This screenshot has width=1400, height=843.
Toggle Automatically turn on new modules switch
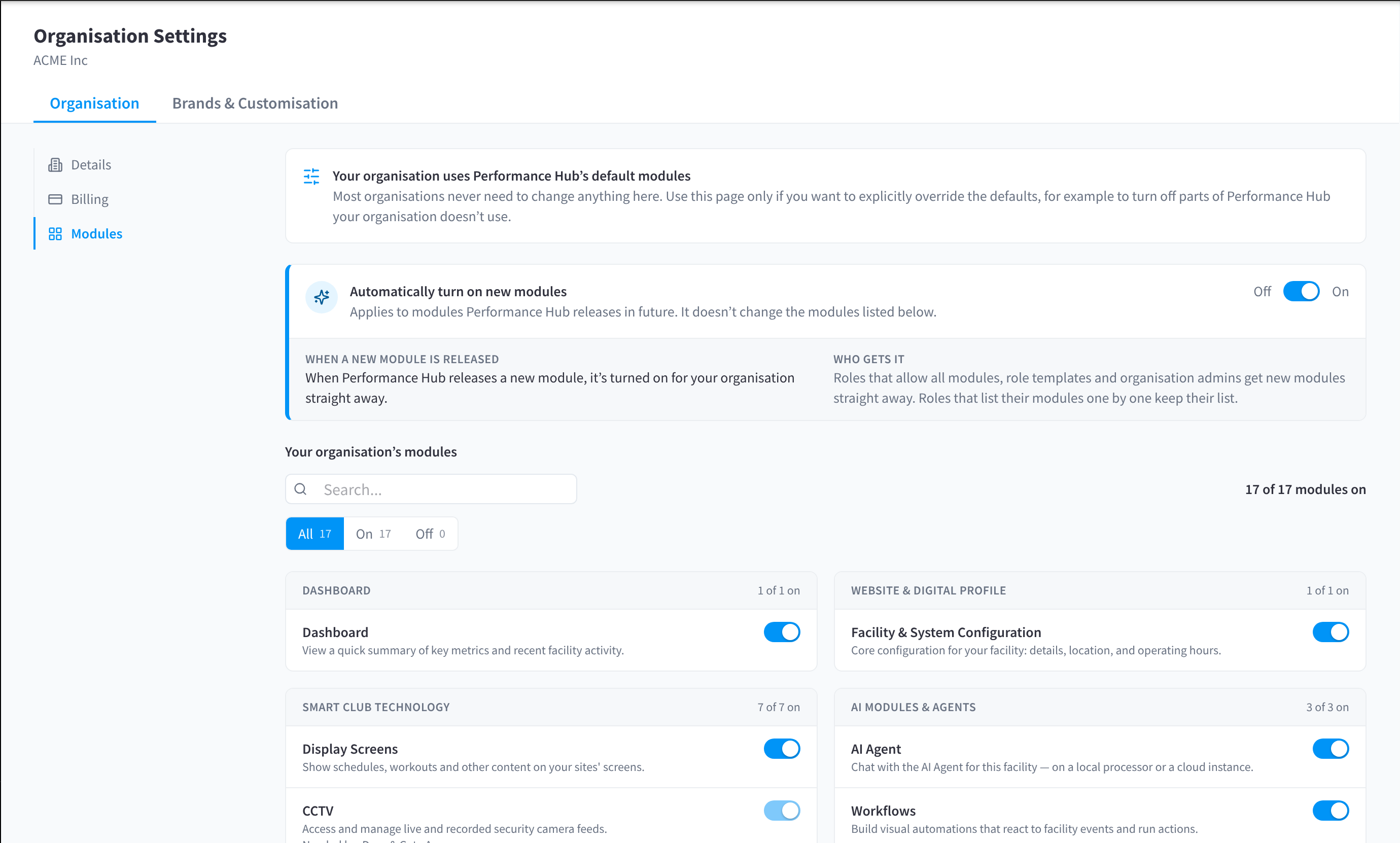point(1301,292)
